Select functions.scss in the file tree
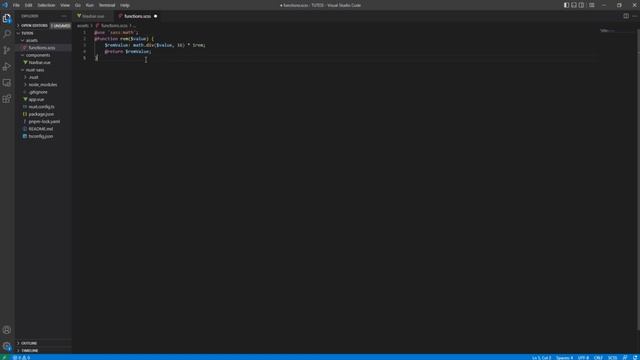Viewport: 640px width, 360px height. tap(42, 48)
